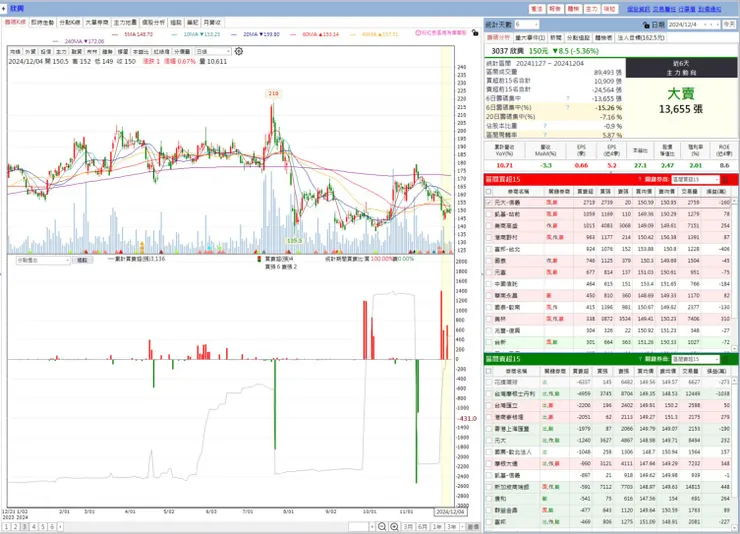Switch to 主力地圖 tab
This screenshot has width=740, height=534.
(x=125, y=22)
